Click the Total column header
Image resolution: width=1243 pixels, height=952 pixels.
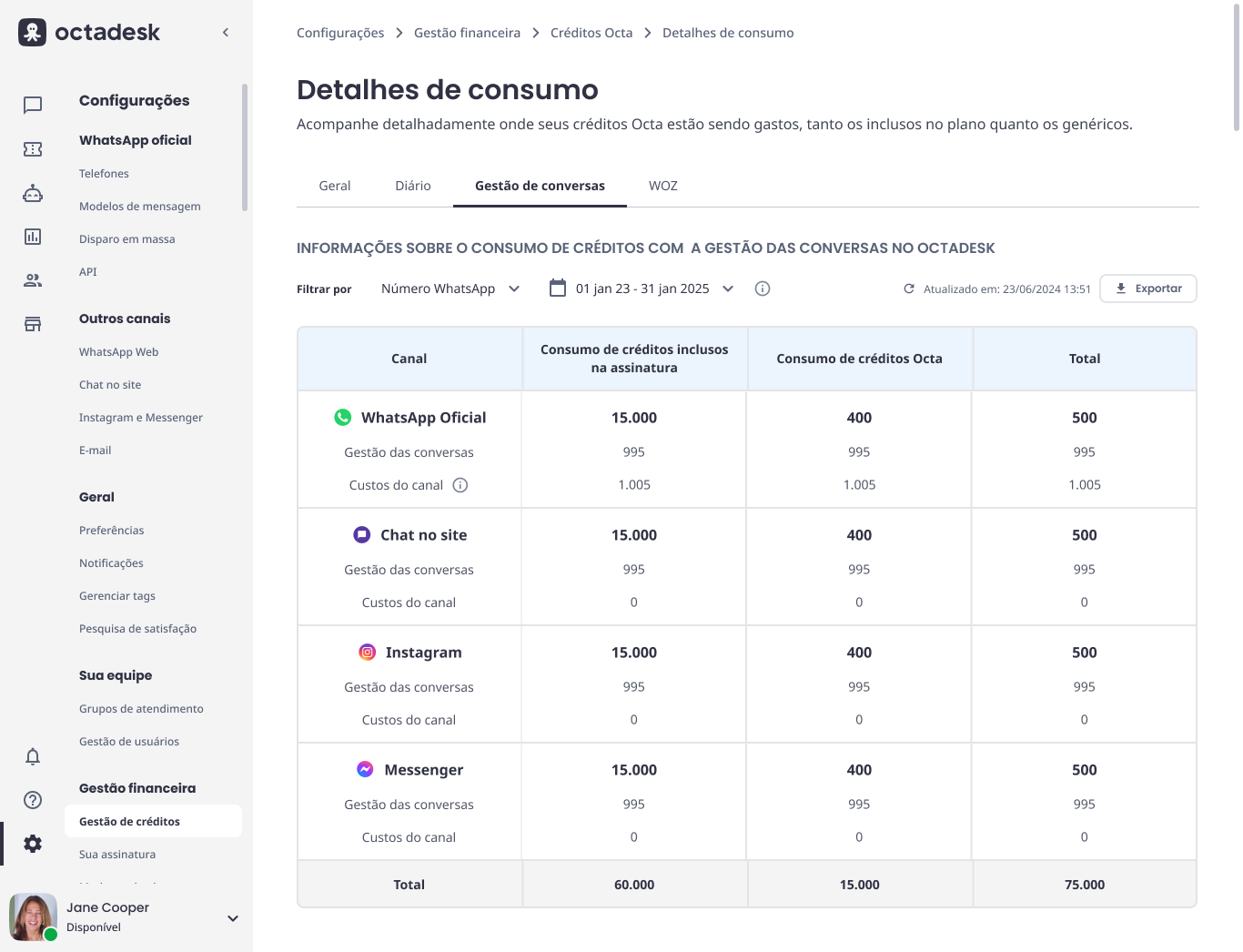[x=1085, y=359]
